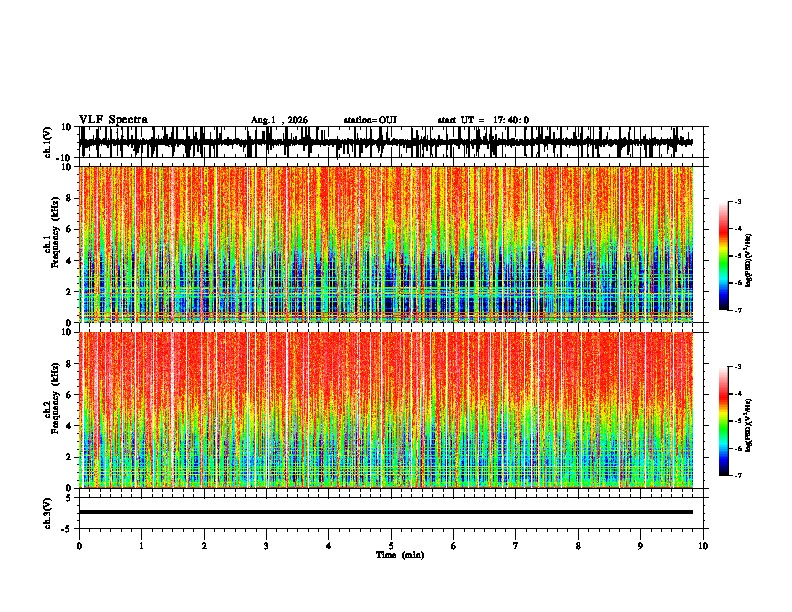Click inside the ch.1 spectrogram panel
The width and height of the screenshot is (792, 612).
pyautogui.click(x=386, y=244)
